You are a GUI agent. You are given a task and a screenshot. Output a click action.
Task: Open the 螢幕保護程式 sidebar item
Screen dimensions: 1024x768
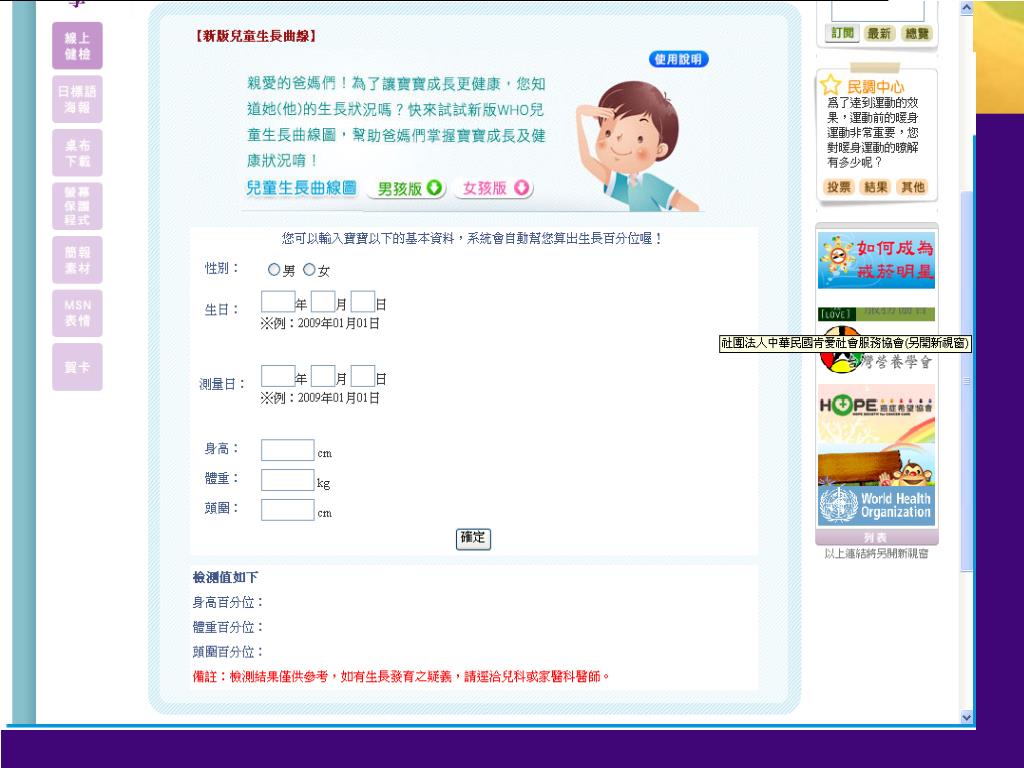coord(77,206)
